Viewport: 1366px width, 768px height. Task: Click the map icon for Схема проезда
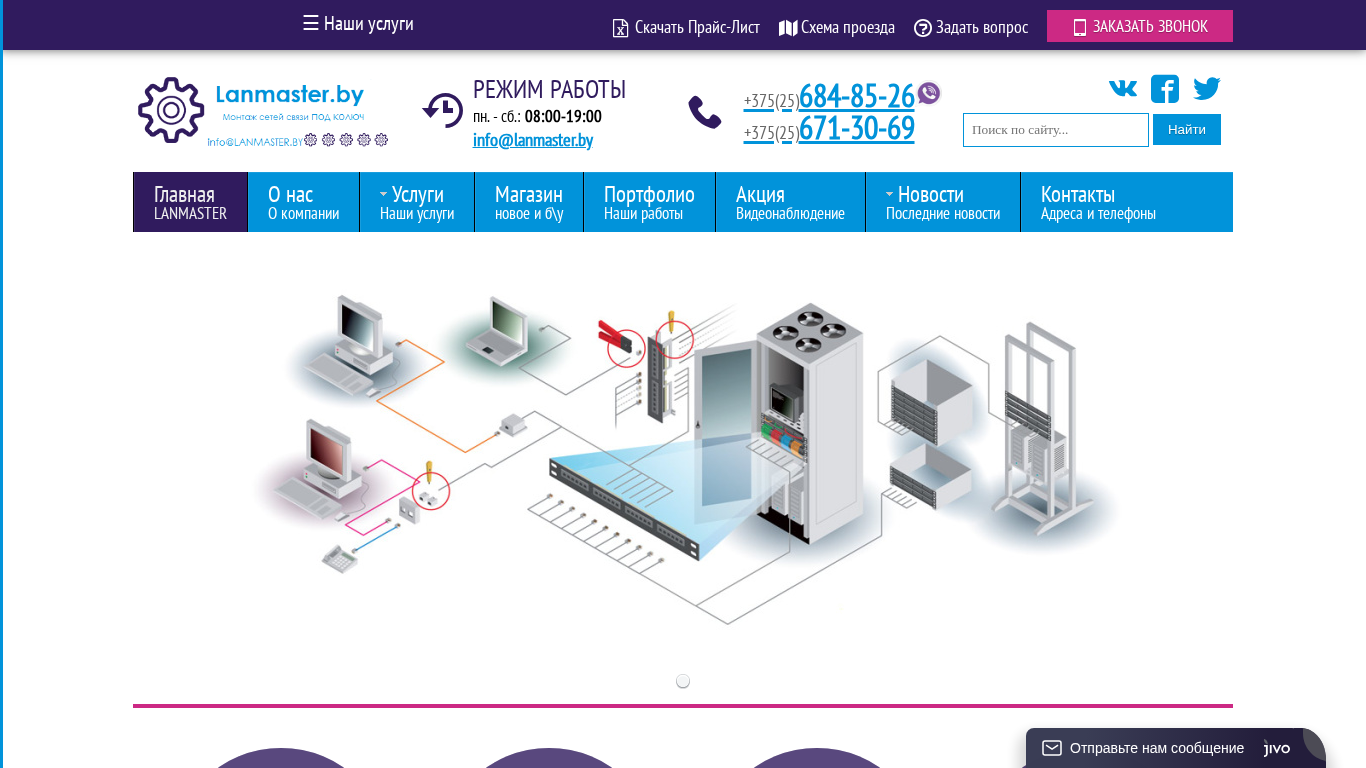[788, 28]
